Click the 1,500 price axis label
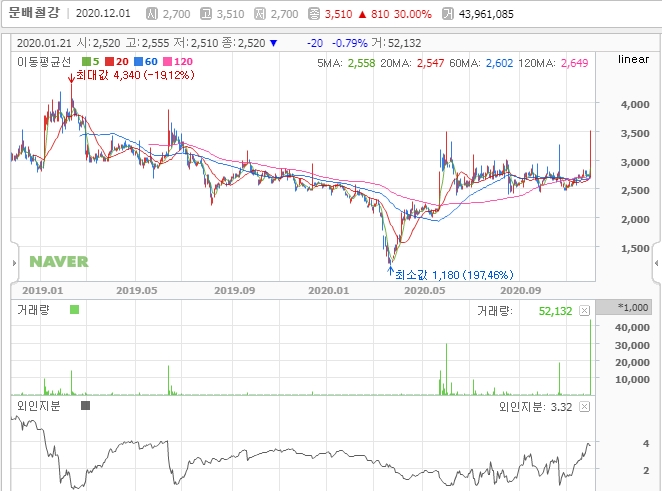Viewport: 662px width, 491px height. 635,248
